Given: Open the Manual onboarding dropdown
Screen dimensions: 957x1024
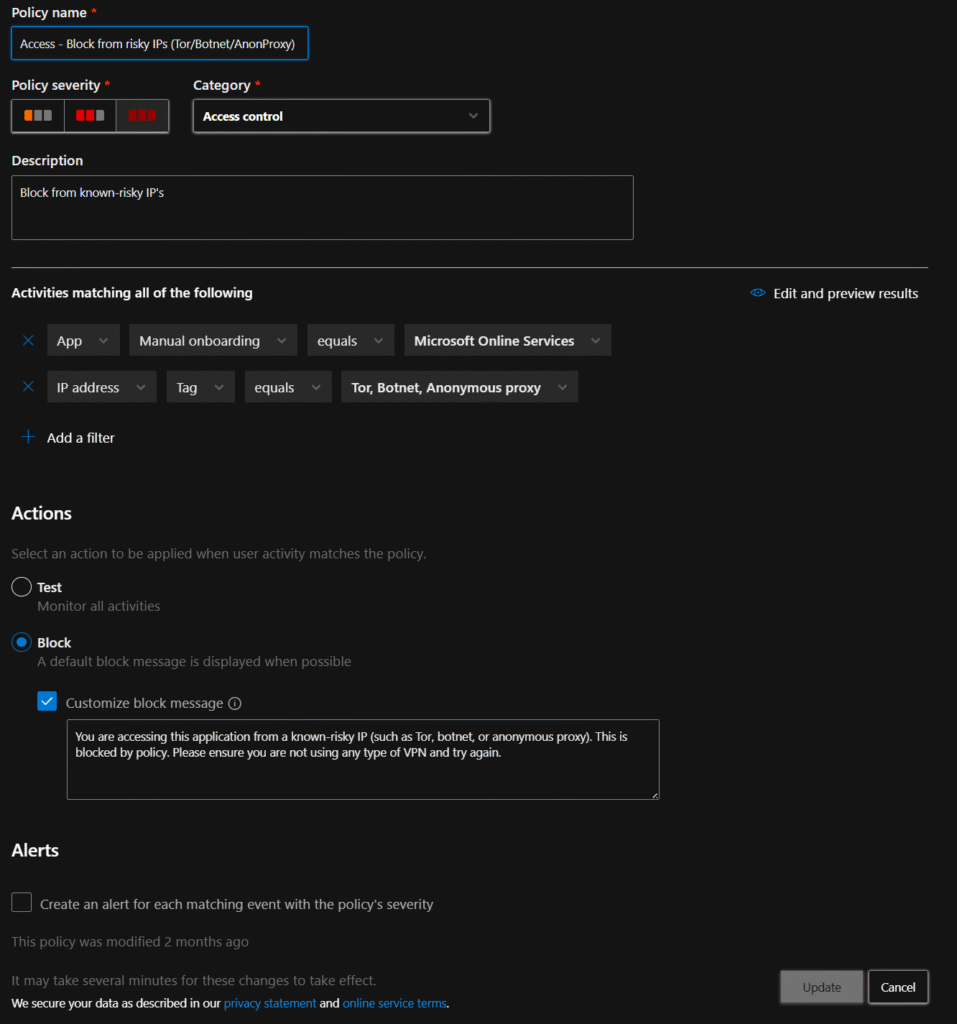Looking at the screenshot, I should [x=212, y=341].
